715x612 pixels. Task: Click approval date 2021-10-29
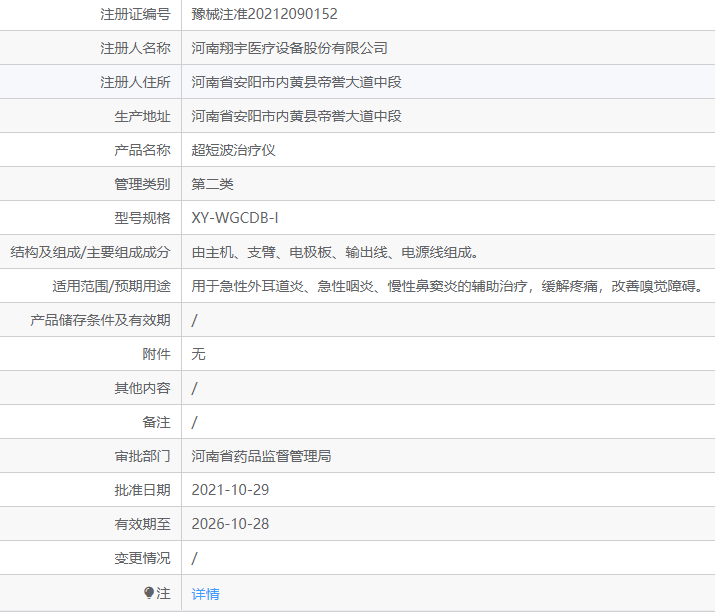230,490
